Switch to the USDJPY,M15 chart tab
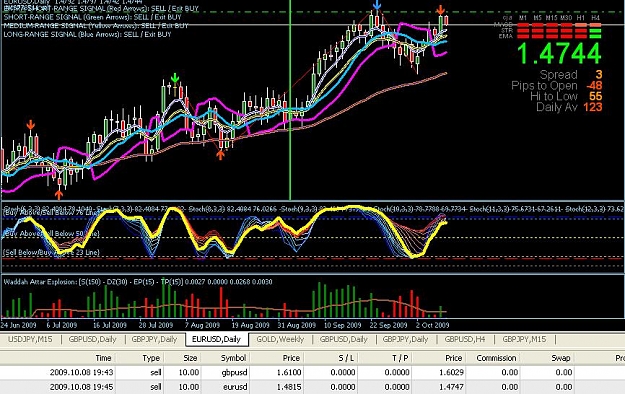 30,339
